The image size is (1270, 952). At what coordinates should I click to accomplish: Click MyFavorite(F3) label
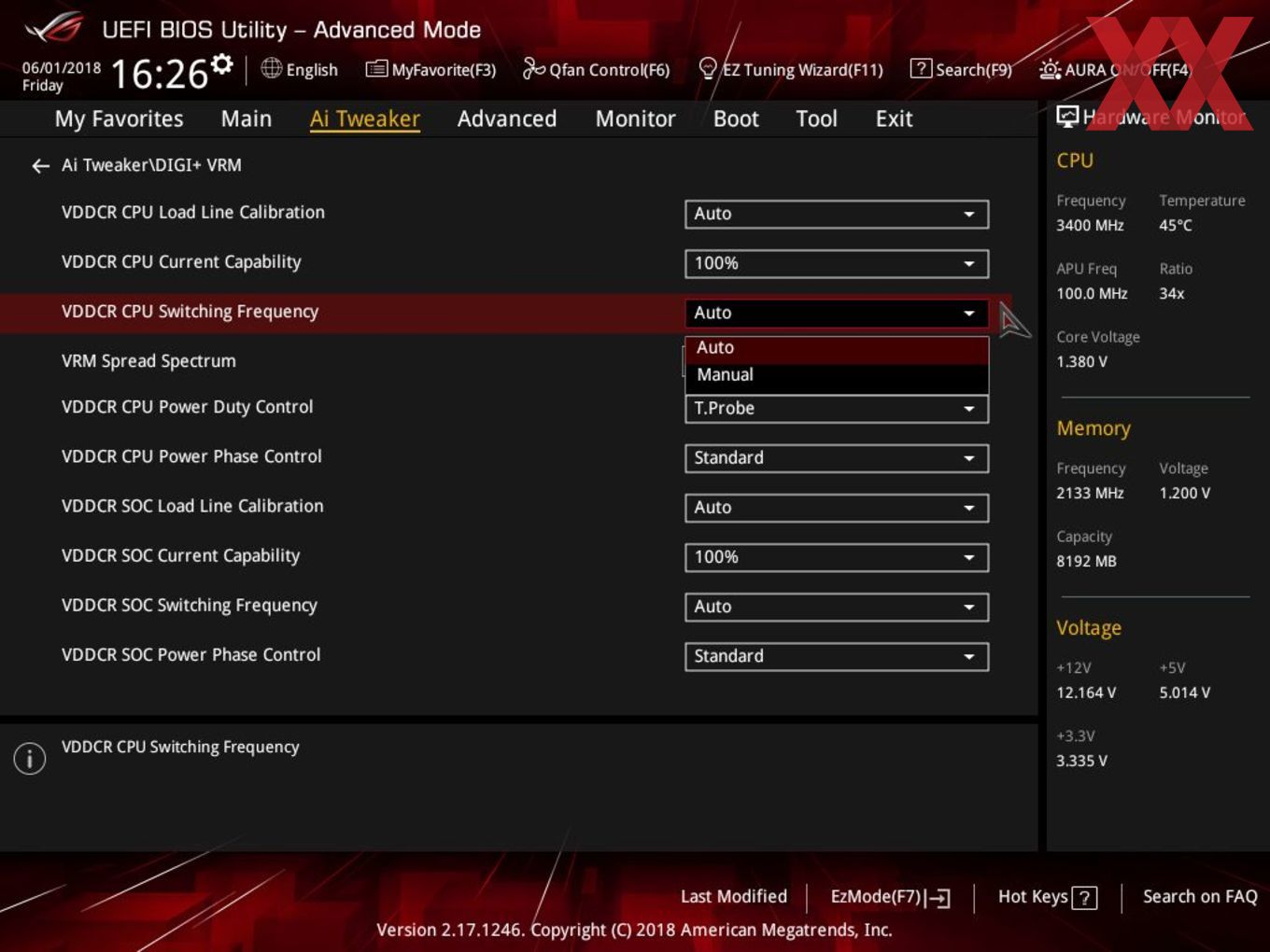point(444,70)
